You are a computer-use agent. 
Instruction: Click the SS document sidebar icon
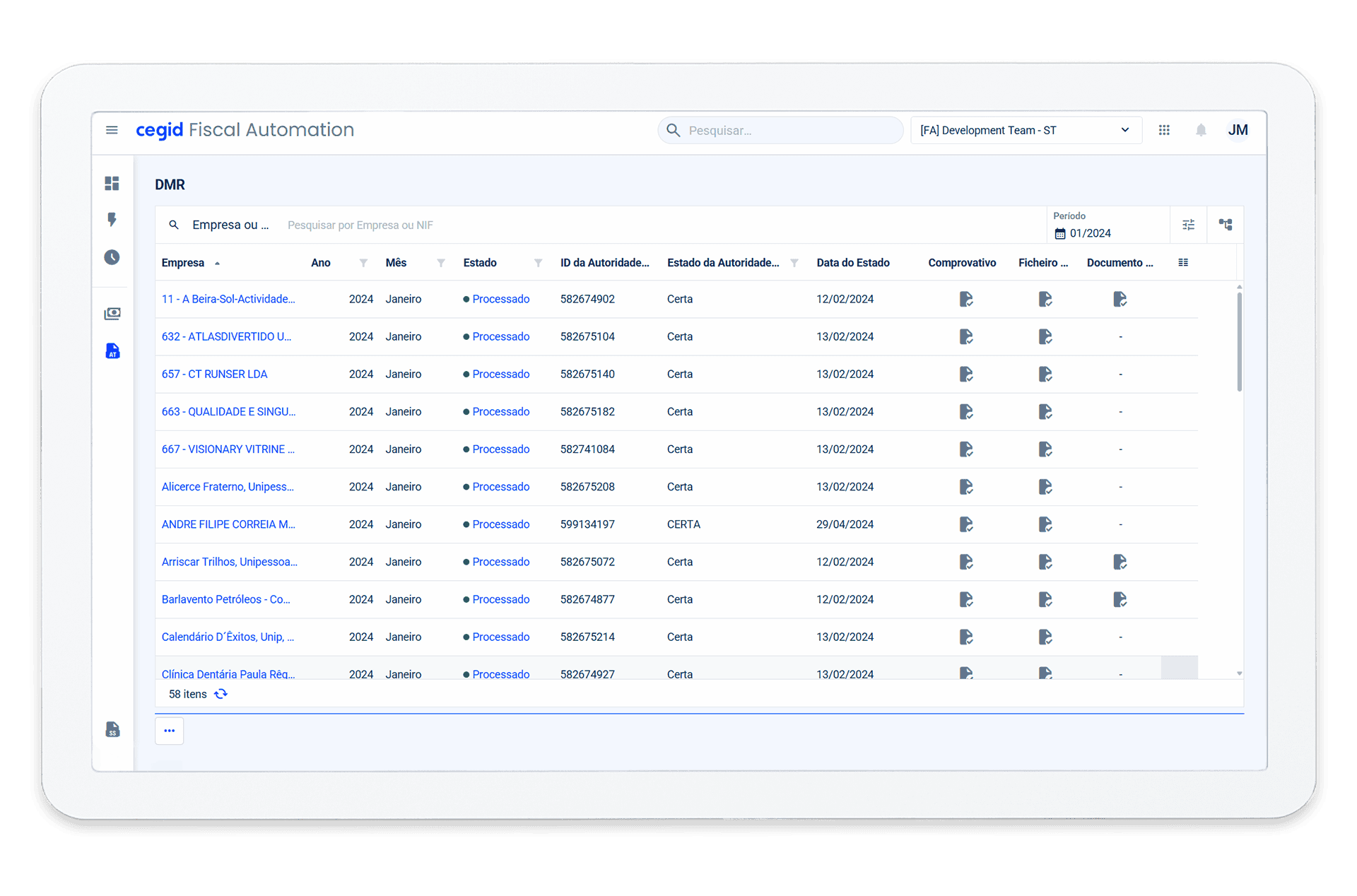(x=112, y=729)
